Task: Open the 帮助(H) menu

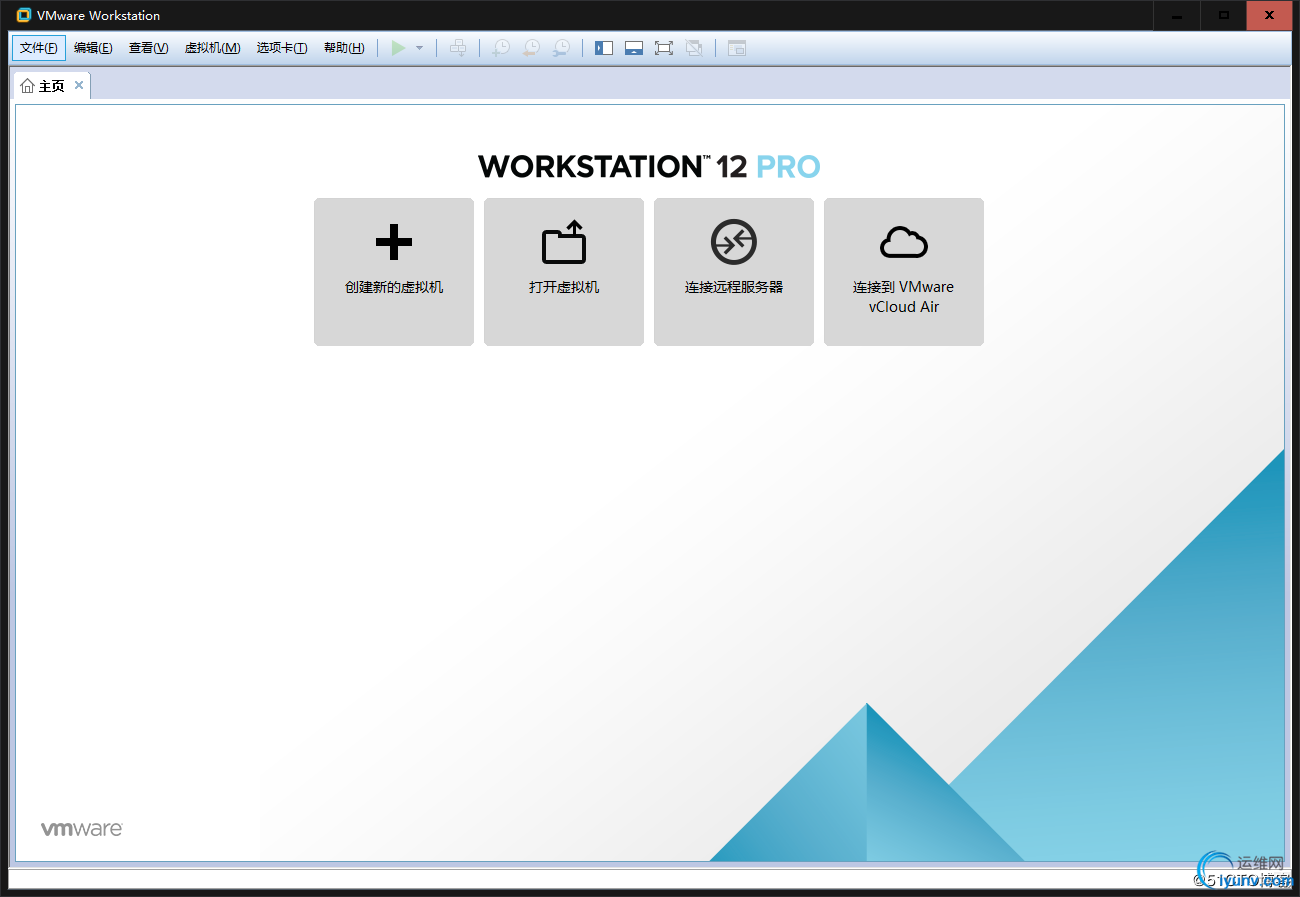Action: tap(344, 48)
